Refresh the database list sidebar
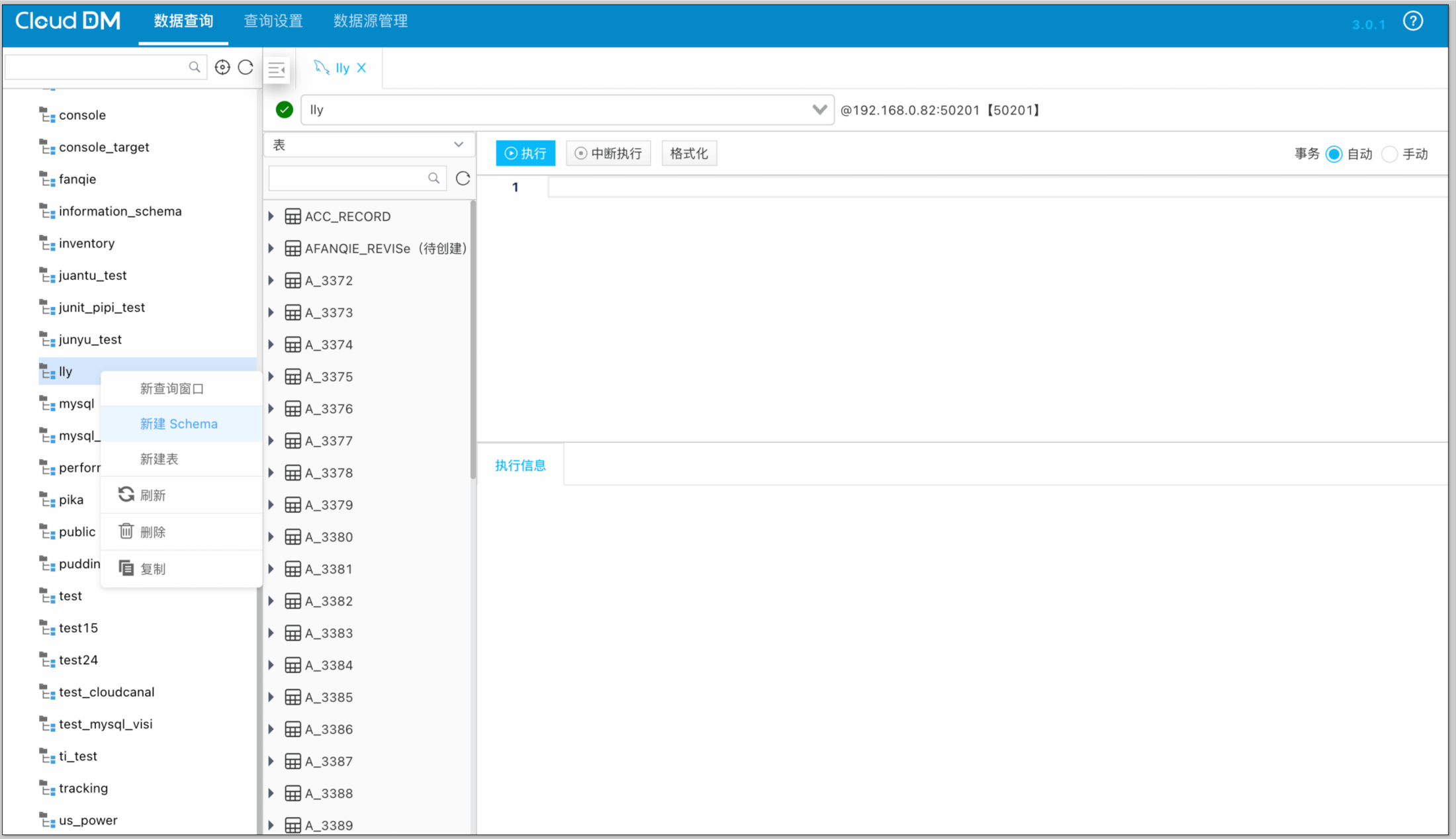1456x839 pixels. pyautogui.click(x=246, y=67)
